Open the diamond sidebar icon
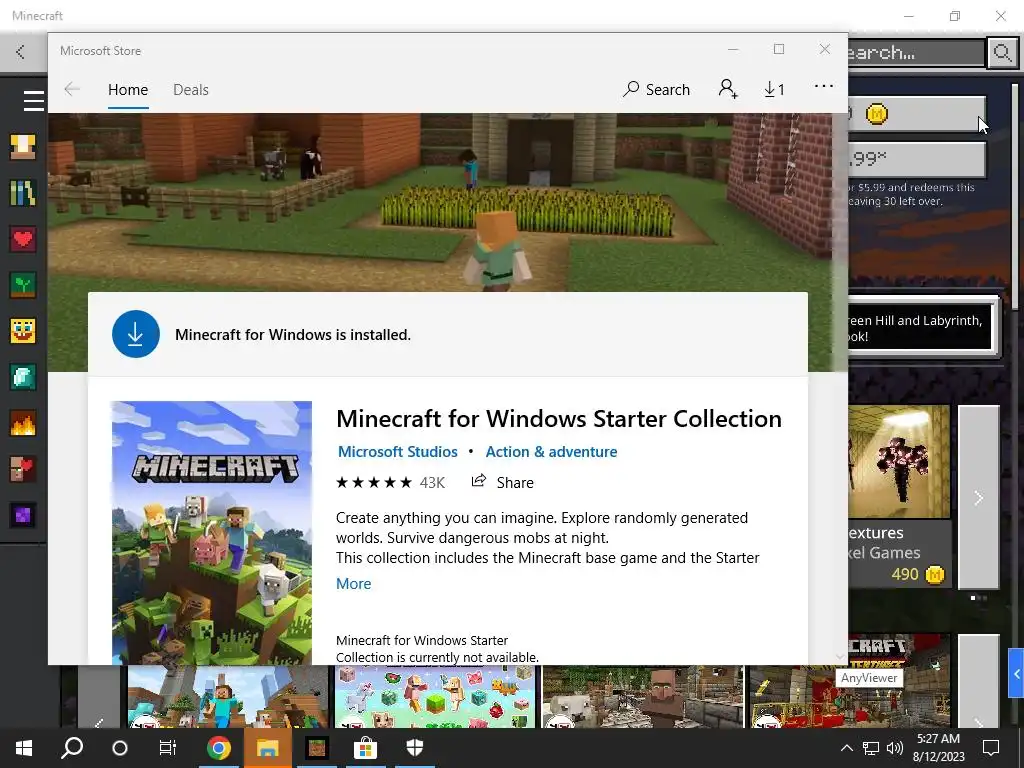Viewport: 1024px width, 768px height. pyautogui.click(x=23, y=377)
